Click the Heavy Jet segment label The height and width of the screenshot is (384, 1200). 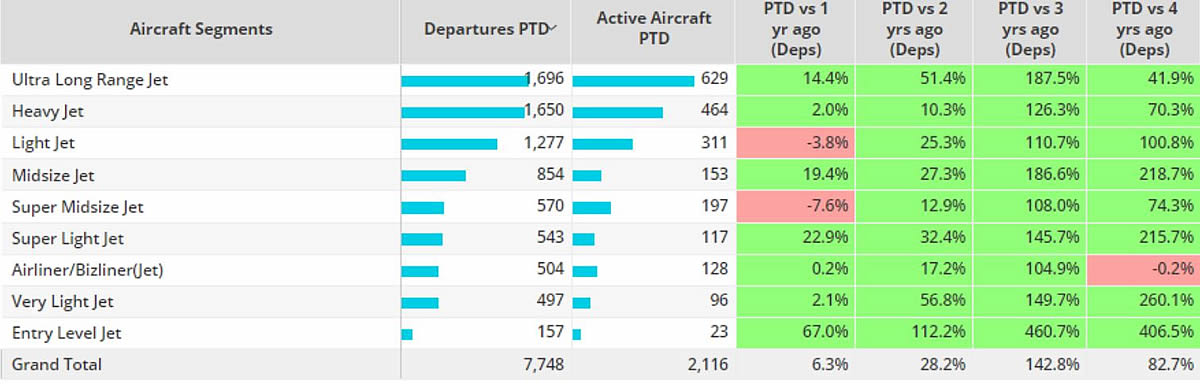click(49, 112)
